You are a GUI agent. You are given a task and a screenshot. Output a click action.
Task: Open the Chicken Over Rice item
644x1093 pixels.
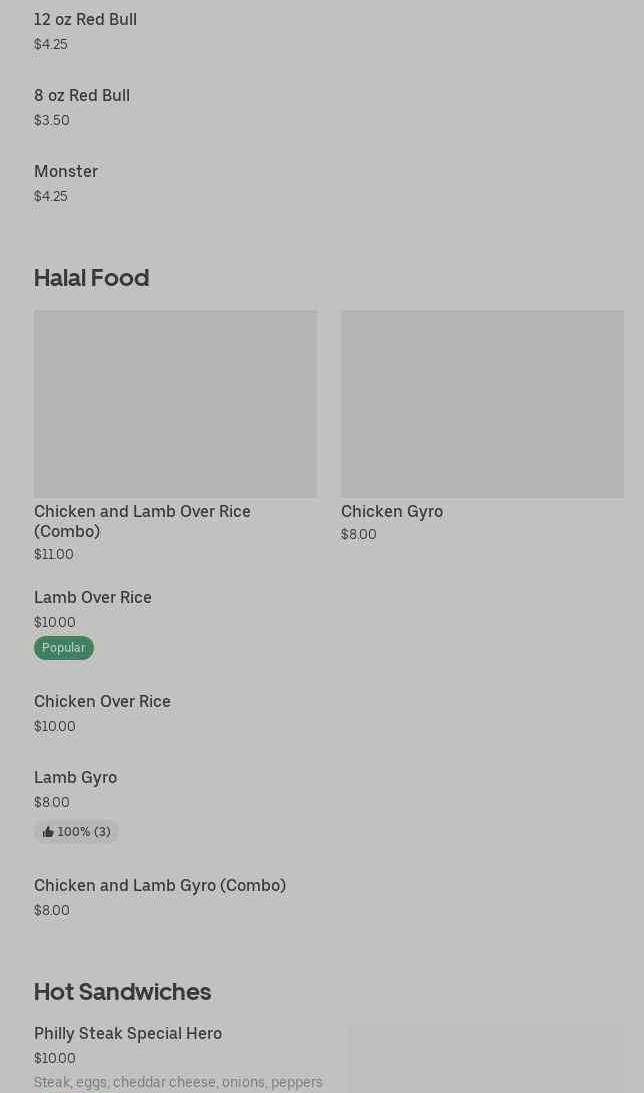click(x=102, y=702)
